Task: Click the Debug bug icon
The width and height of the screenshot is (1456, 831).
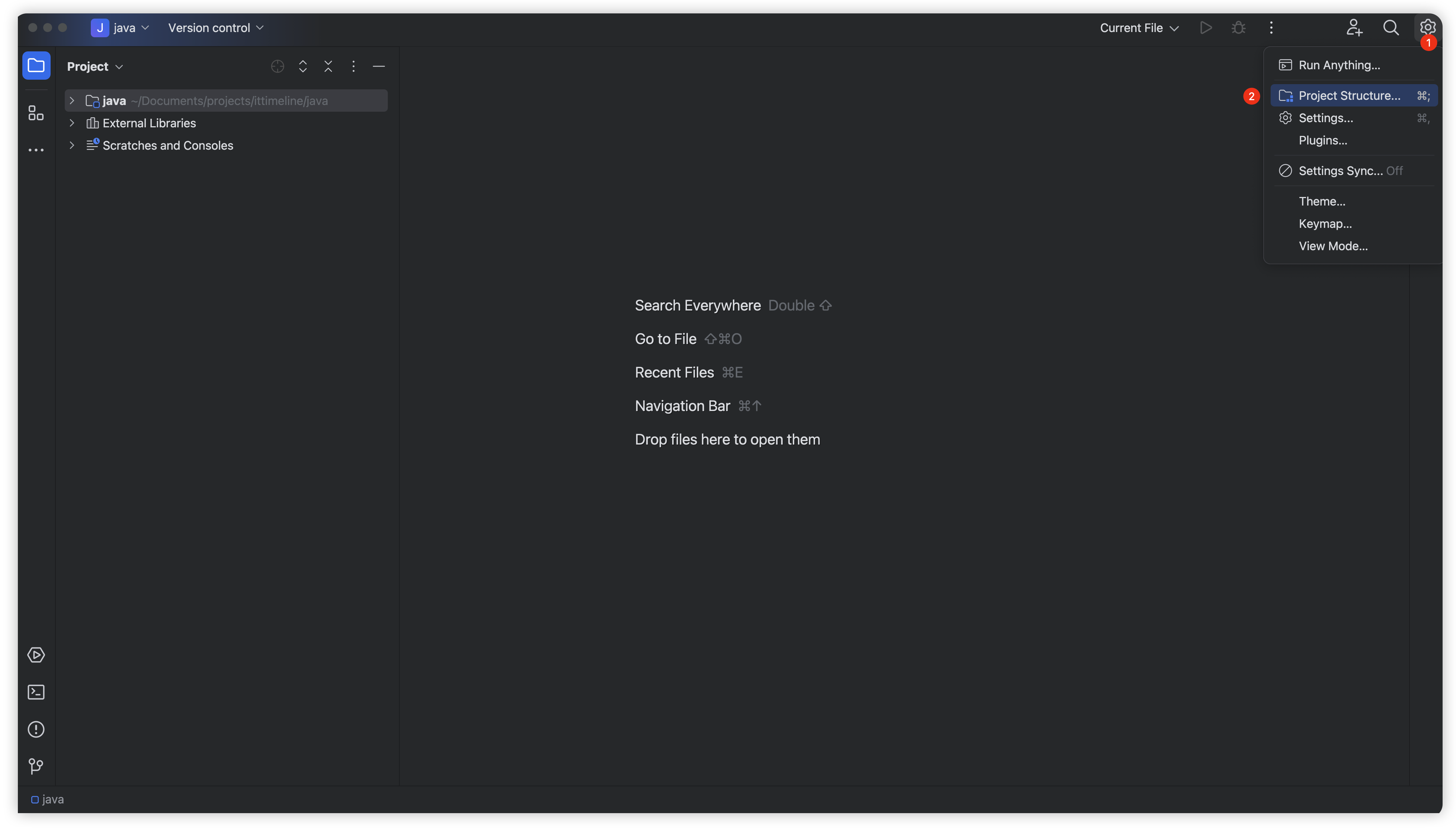Action: pos(1238,28)
